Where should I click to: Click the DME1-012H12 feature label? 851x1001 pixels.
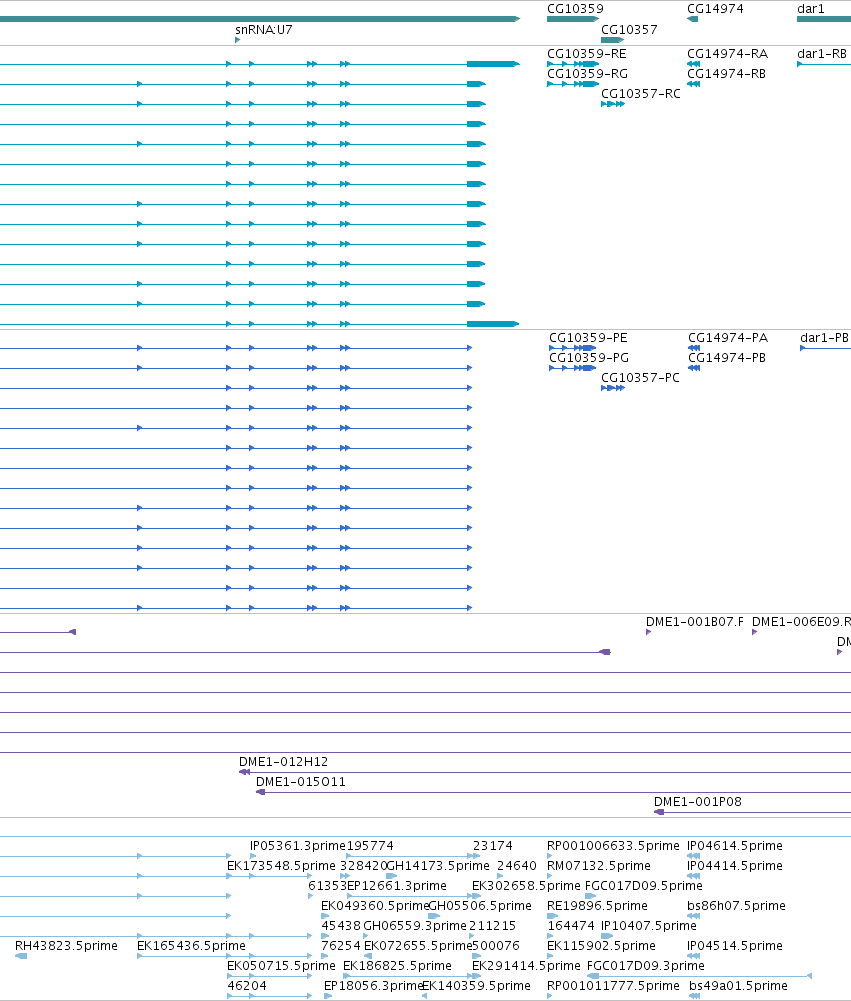pyautogui.click(x=283, y=762)
